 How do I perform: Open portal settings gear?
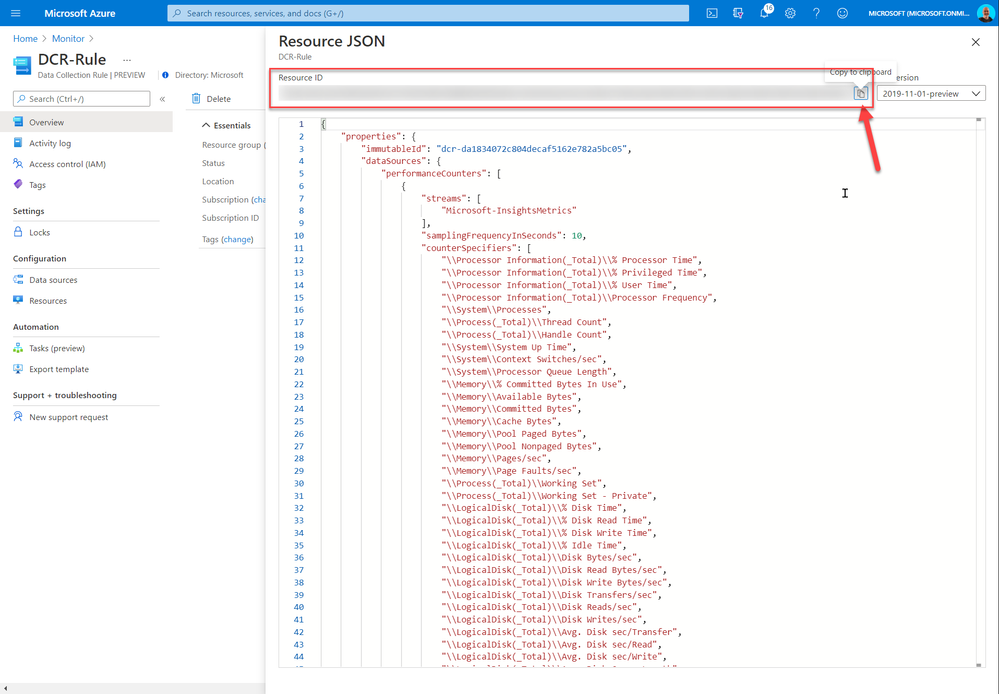coord(790,13)
